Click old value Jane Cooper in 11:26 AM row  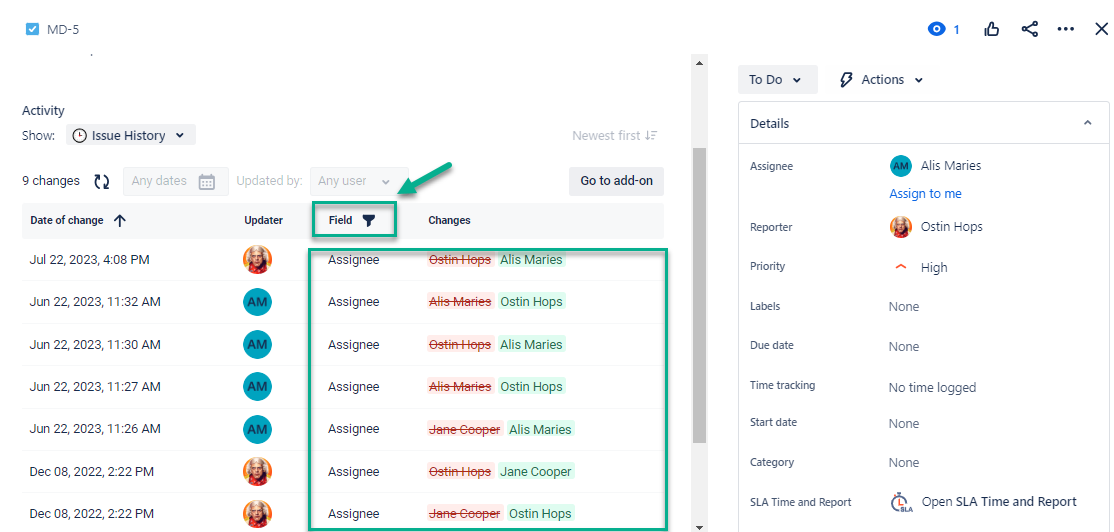(465, 429)
